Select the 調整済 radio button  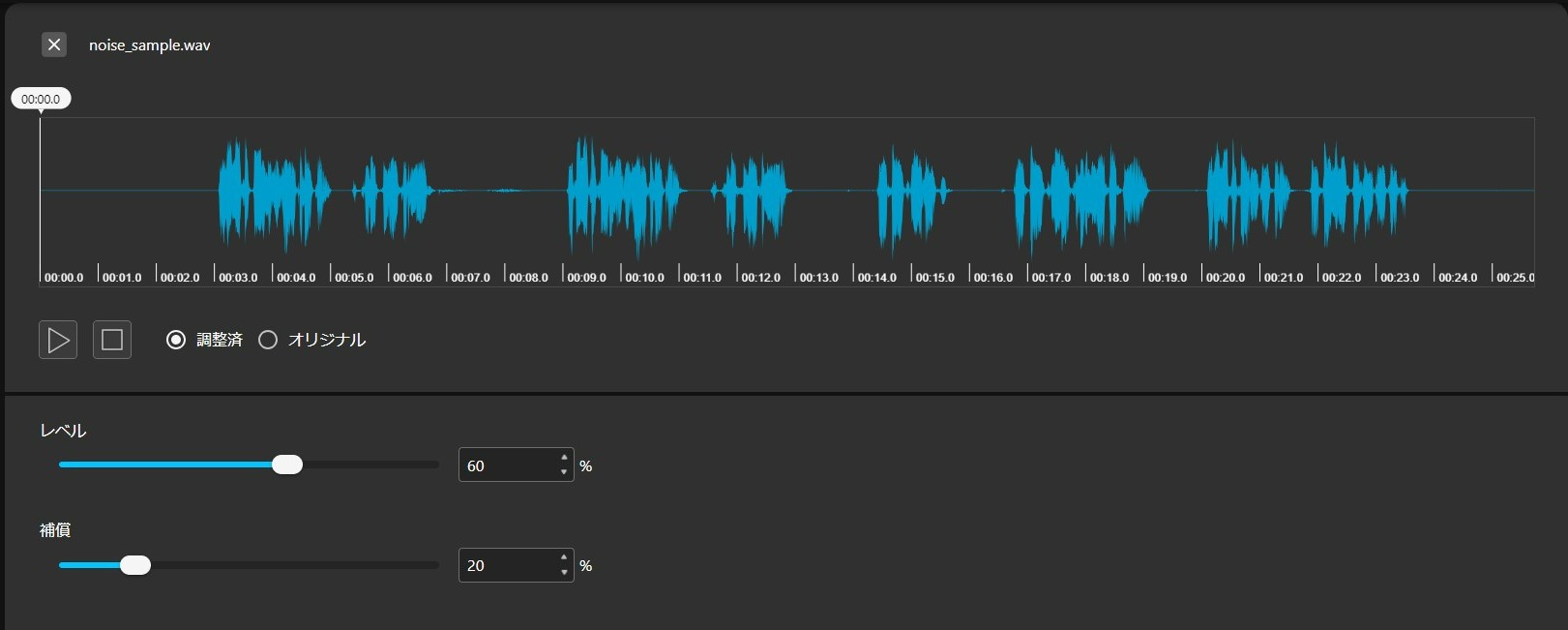pos(175,340)
